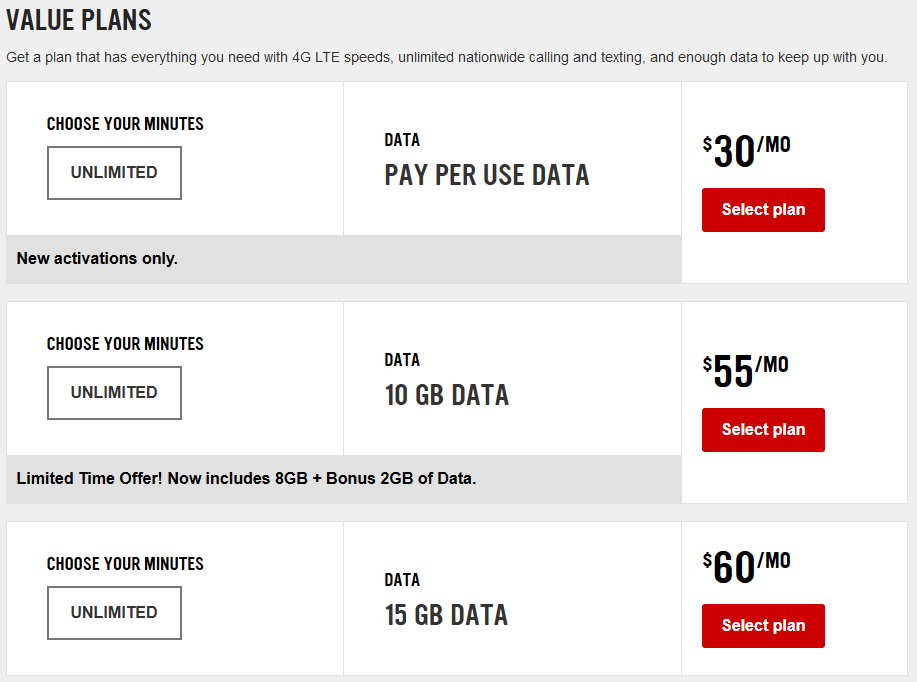Choose Unlimited minutes for 10 GB plan
Viewport: 917px width, 682px height.
pyautogui.click(x=114, y=393)
